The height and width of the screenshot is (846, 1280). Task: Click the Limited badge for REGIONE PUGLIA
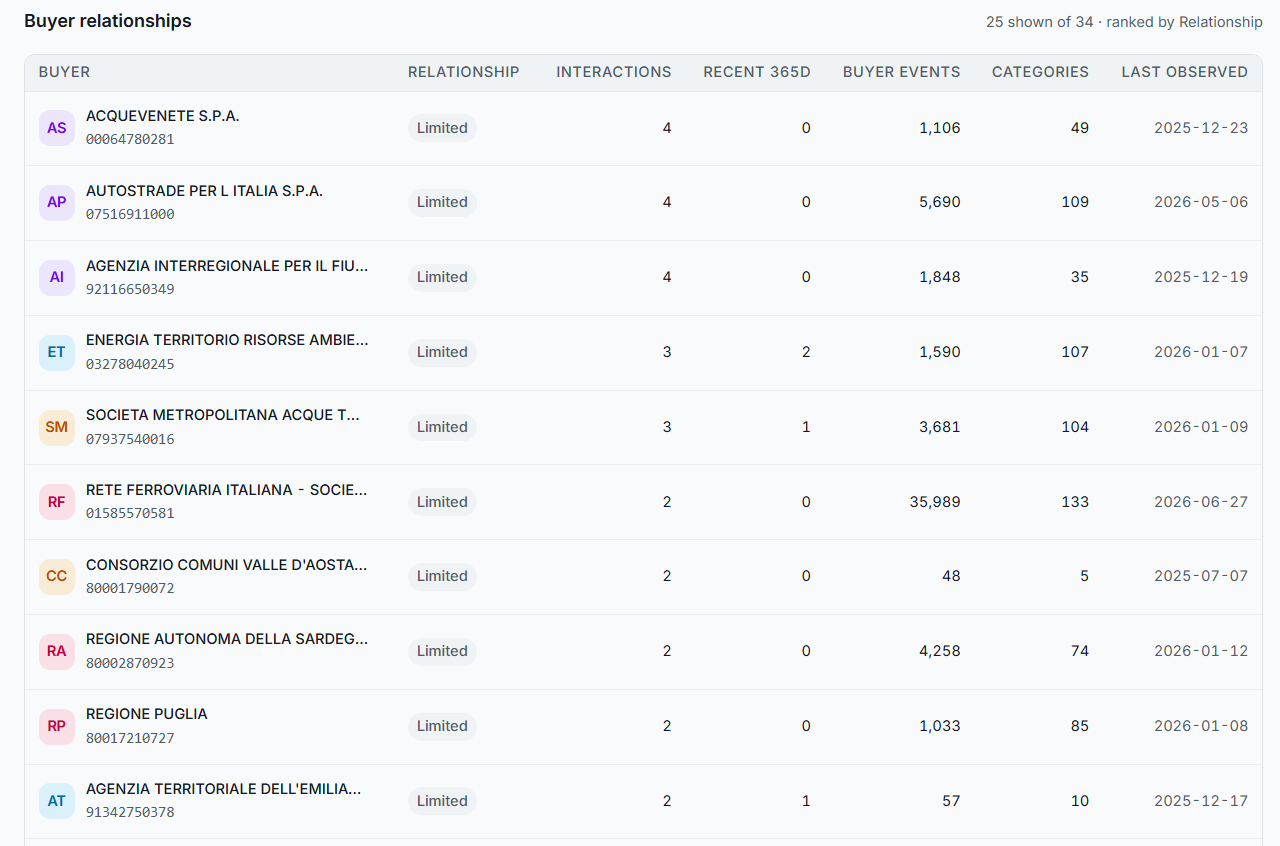click(x=442, y=726)
